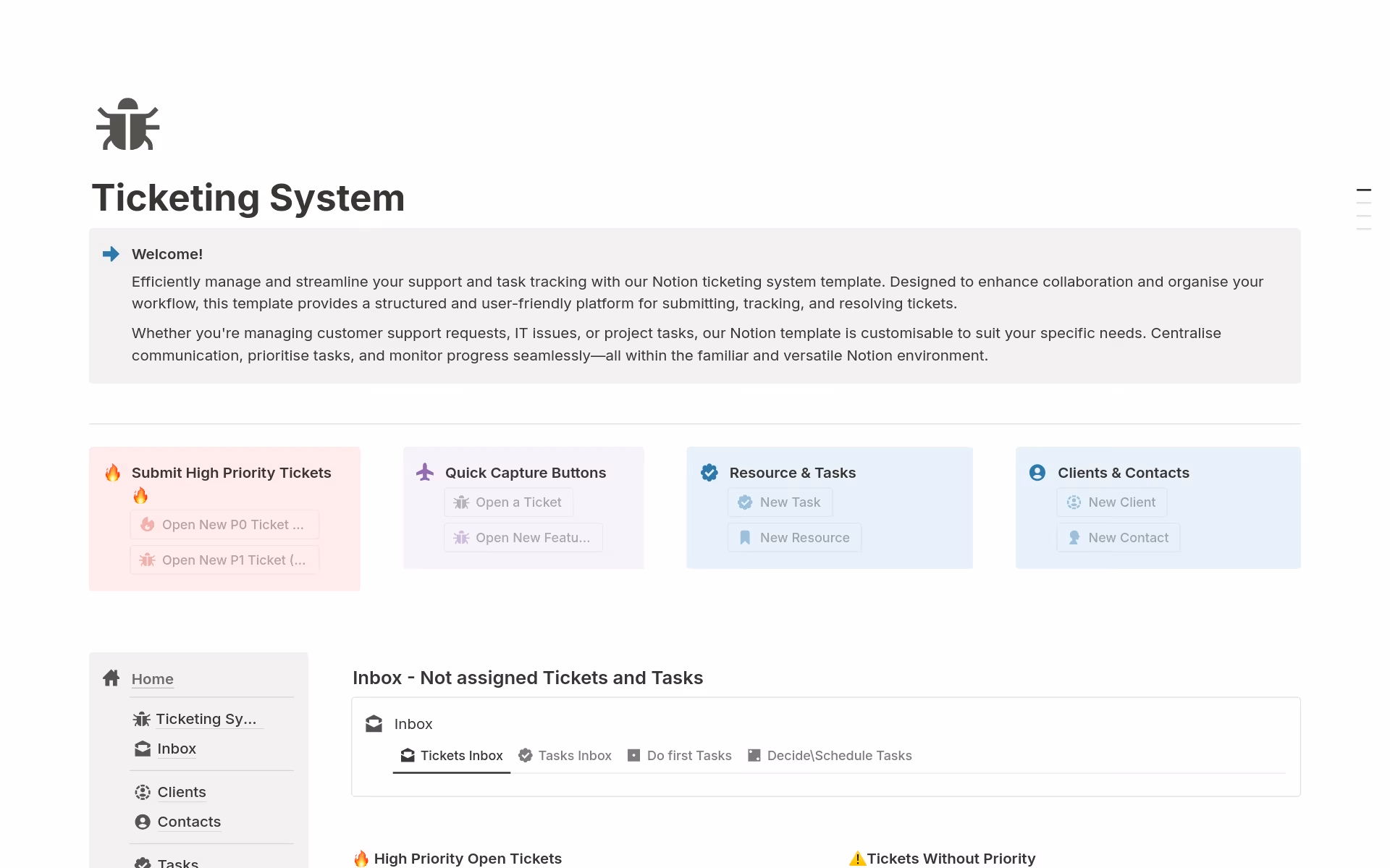Click the fire icon beside Submit High Priority Tickets

pyautogui.click(x=113, y=473)
